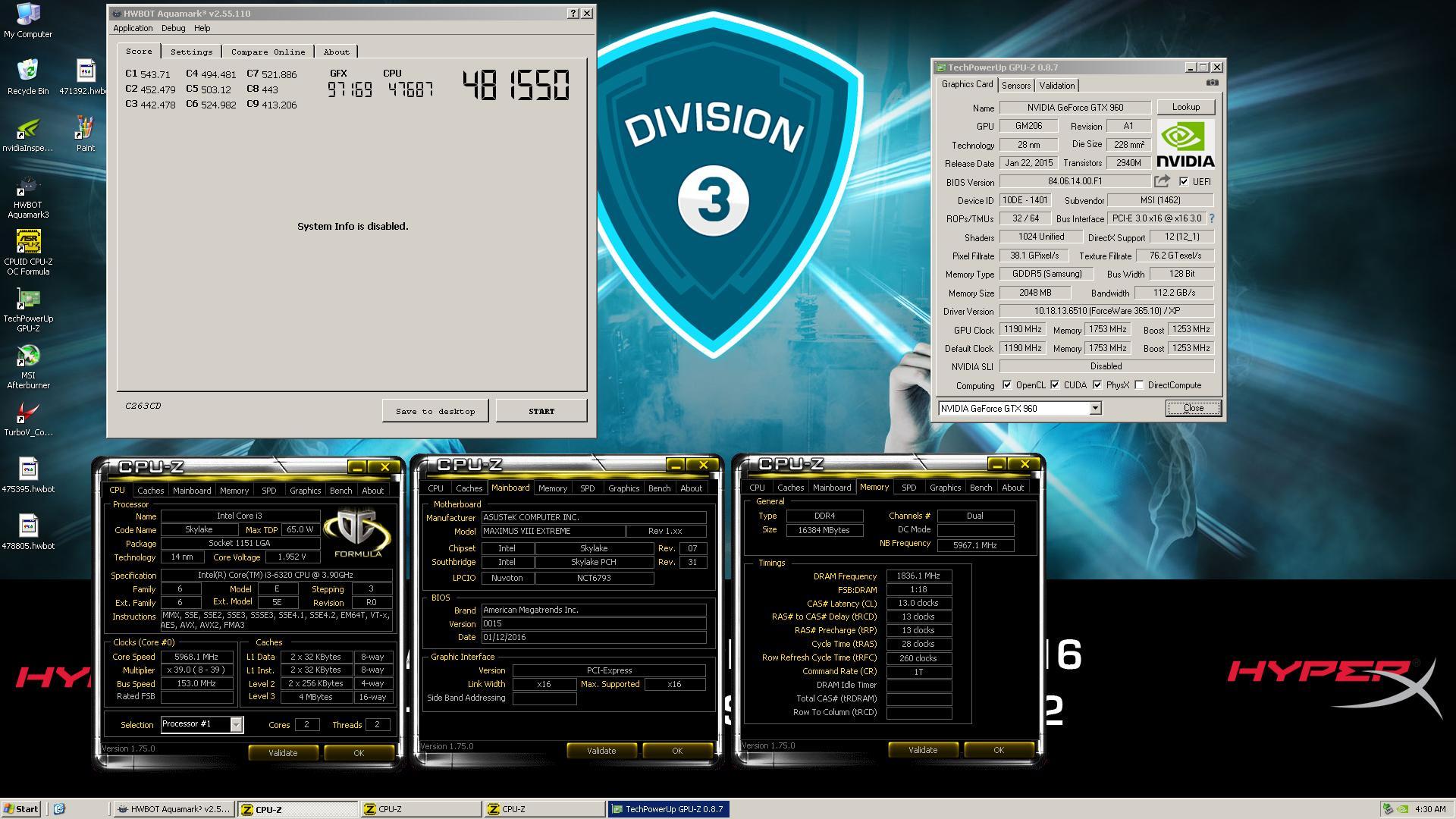Launch the TechPowerUp GPU-Z desktop shortcut
Viewport: 1456px width, 819px height.
pyautogui.click(x=28, y=309)
